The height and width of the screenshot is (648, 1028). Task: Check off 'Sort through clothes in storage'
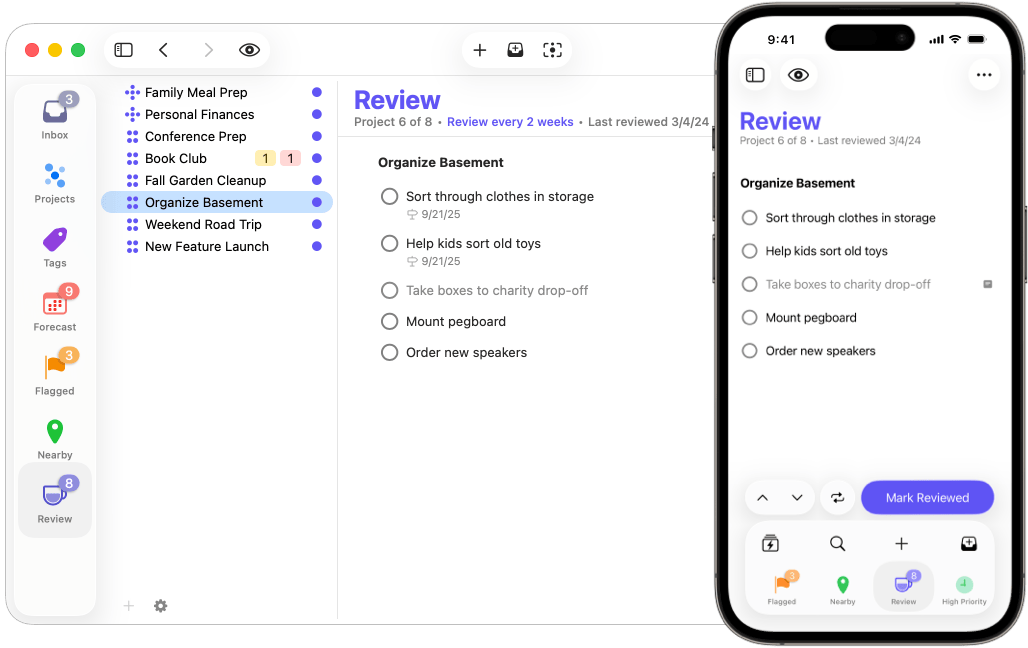tap(389, 196)
